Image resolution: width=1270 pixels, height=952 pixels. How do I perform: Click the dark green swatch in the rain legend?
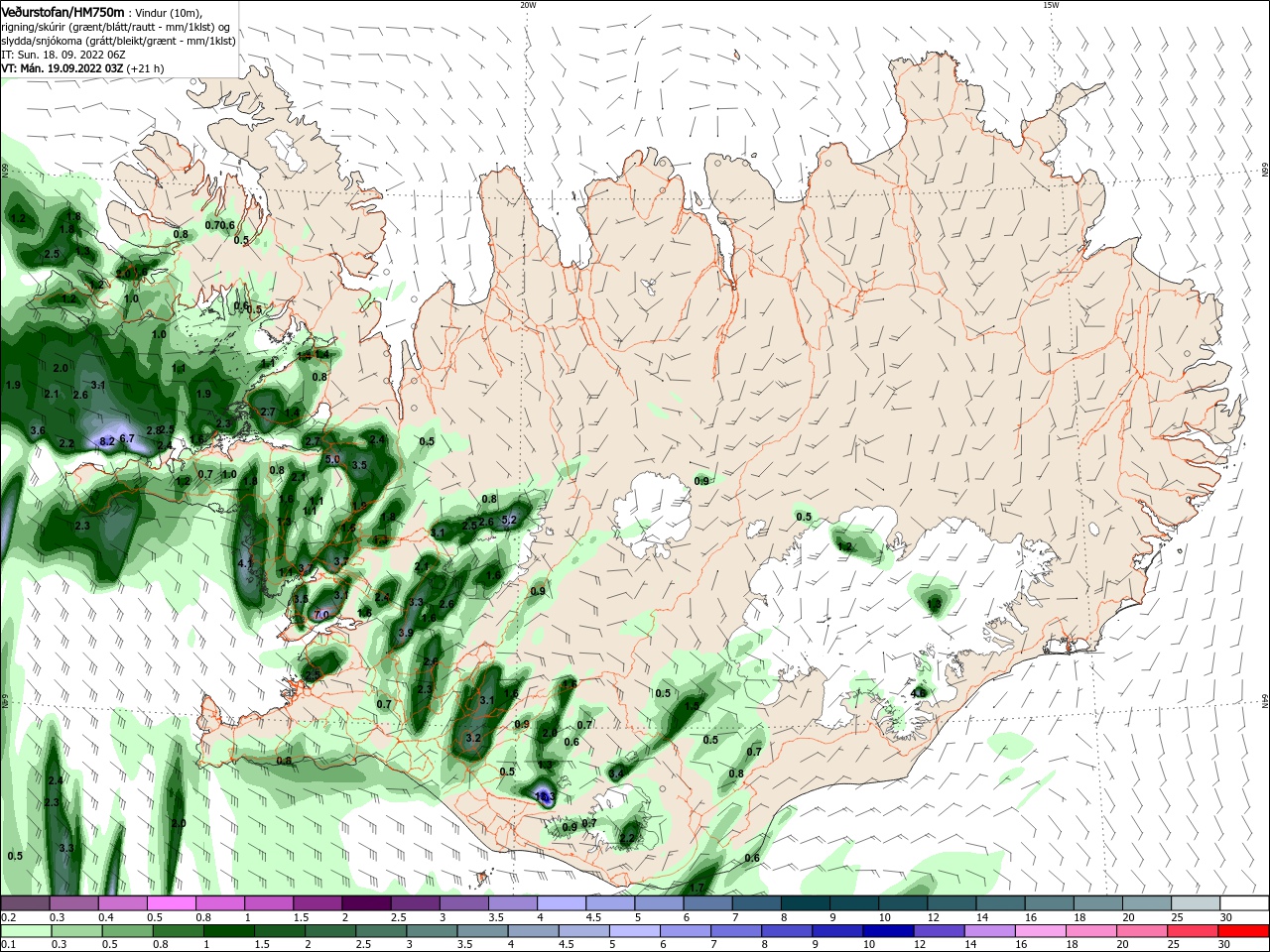(230, 931)
